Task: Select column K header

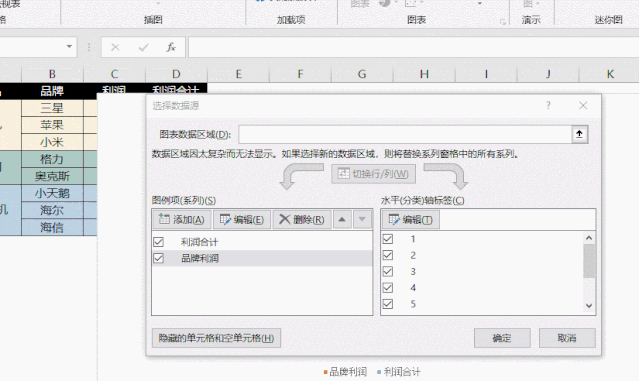Action: (x=610, y=74)
